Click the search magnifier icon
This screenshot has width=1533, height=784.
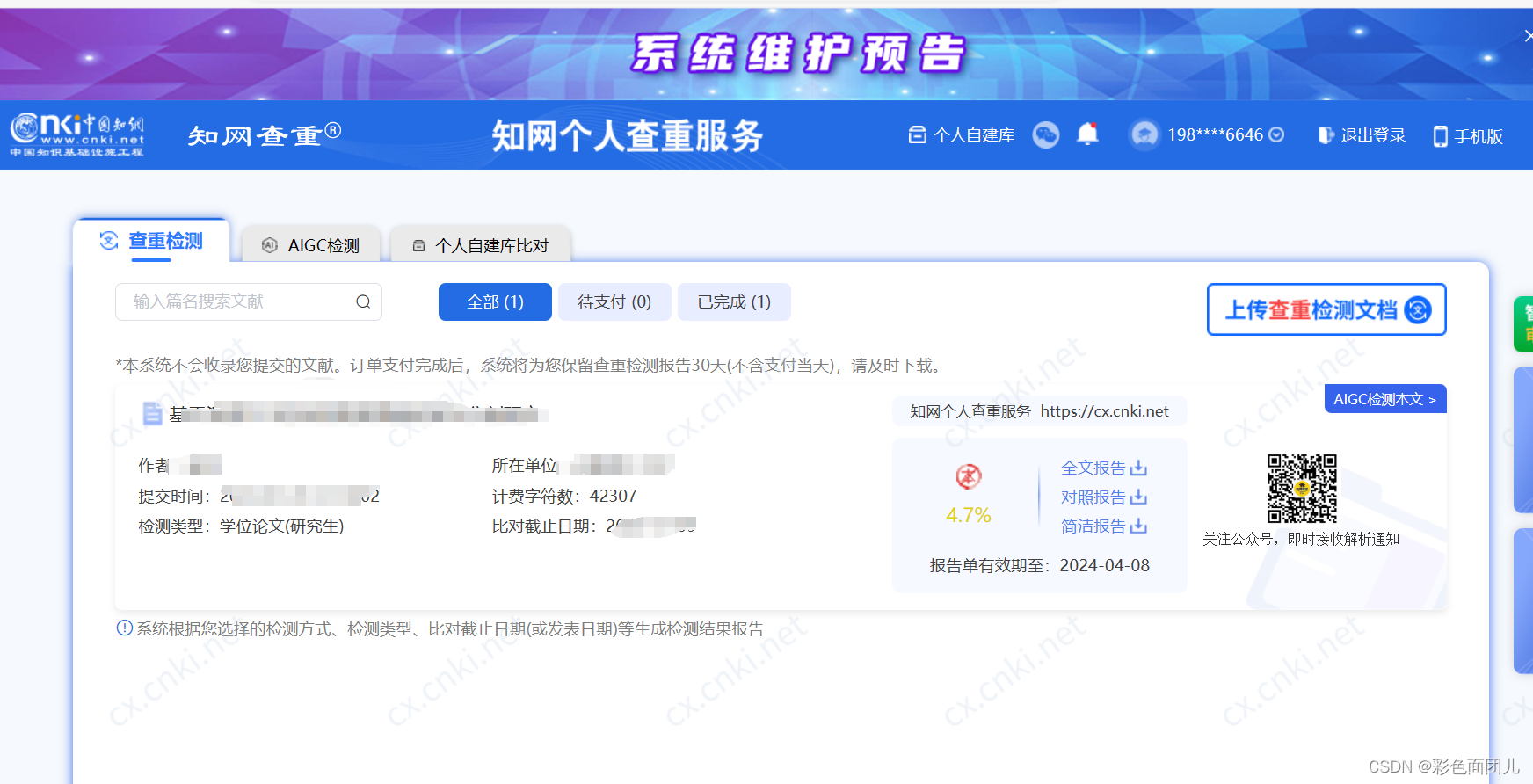coord(363,301)
